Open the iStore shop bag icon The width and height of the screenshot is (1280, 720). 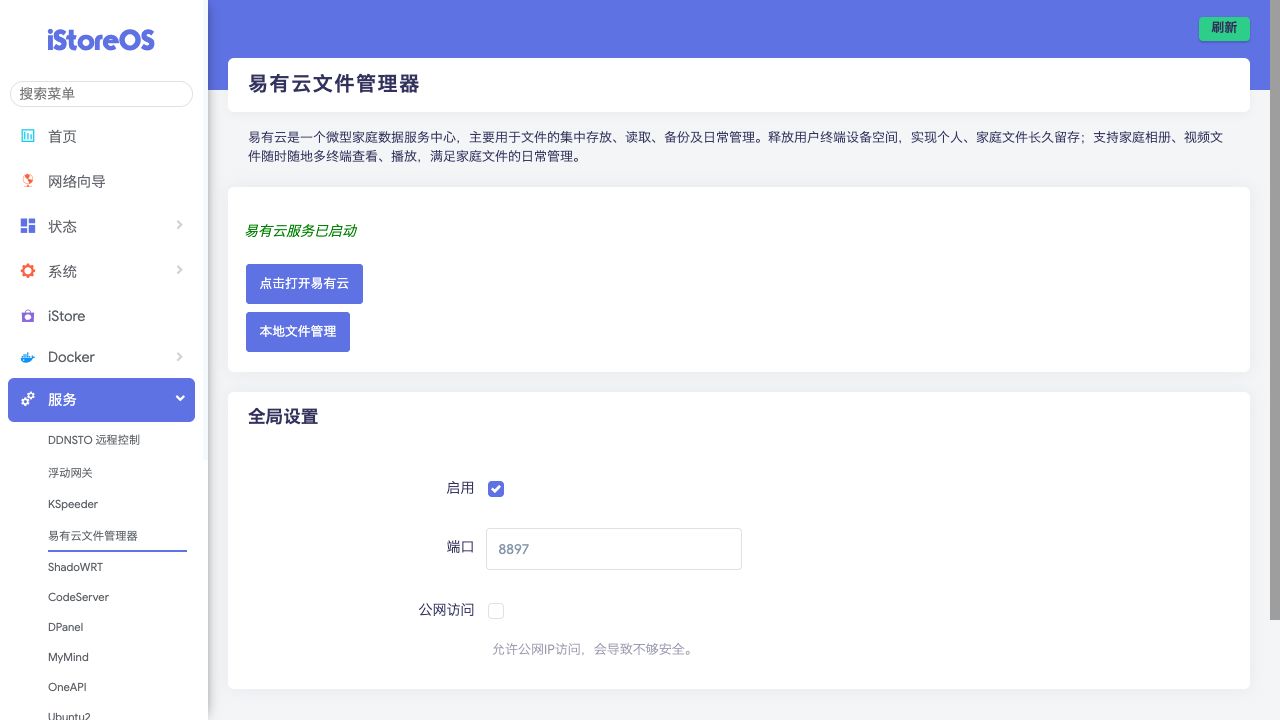pos(28,316)
